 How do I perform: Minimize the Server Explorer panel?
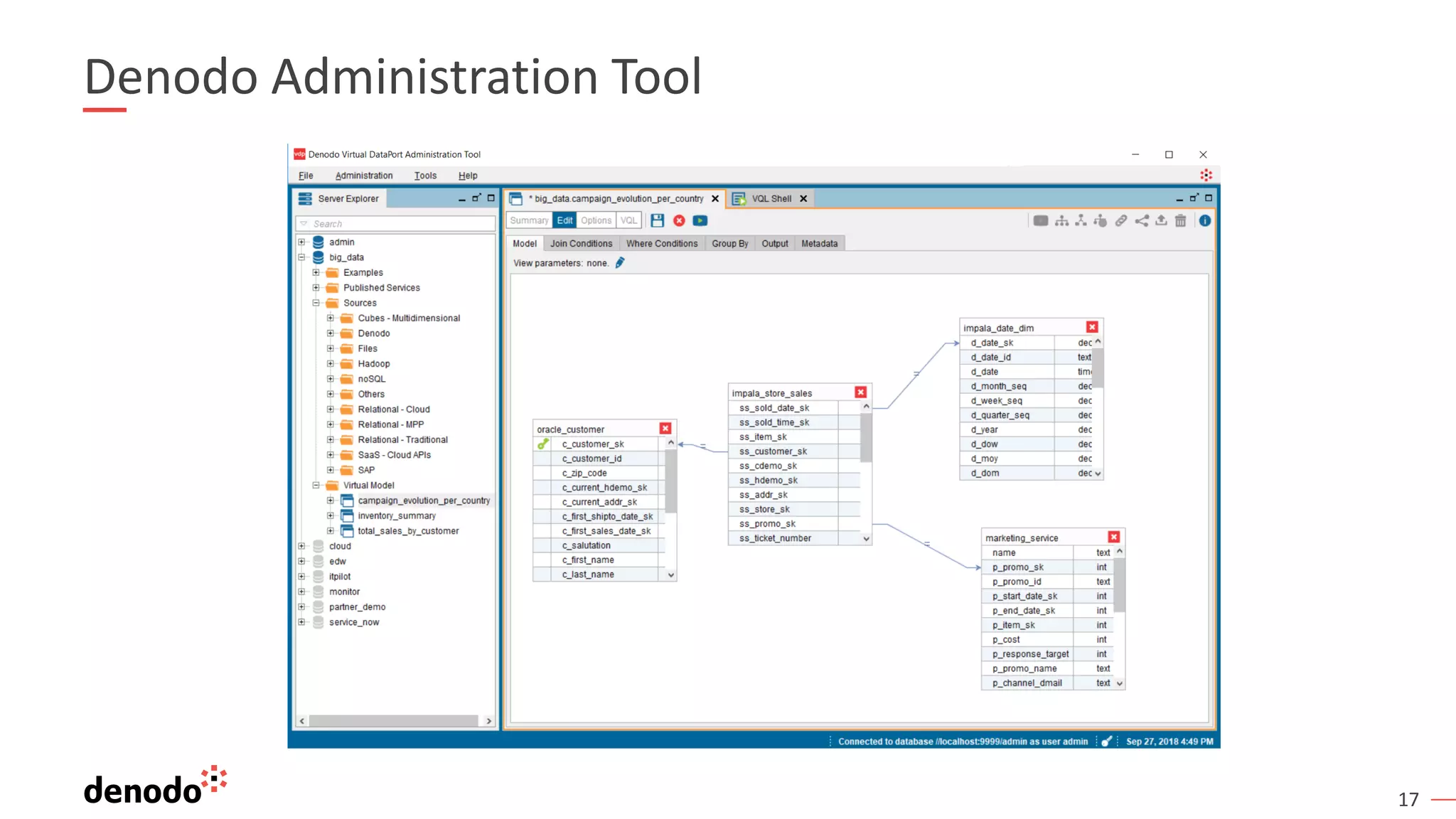point(462,199)
